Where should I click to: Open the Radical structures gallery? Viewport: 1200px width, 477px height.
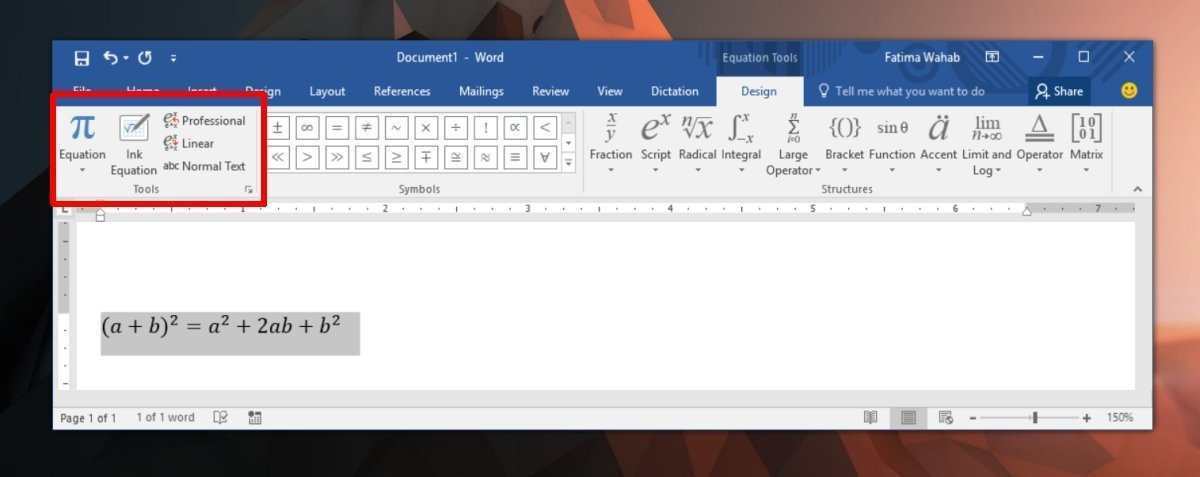(697, 138)
